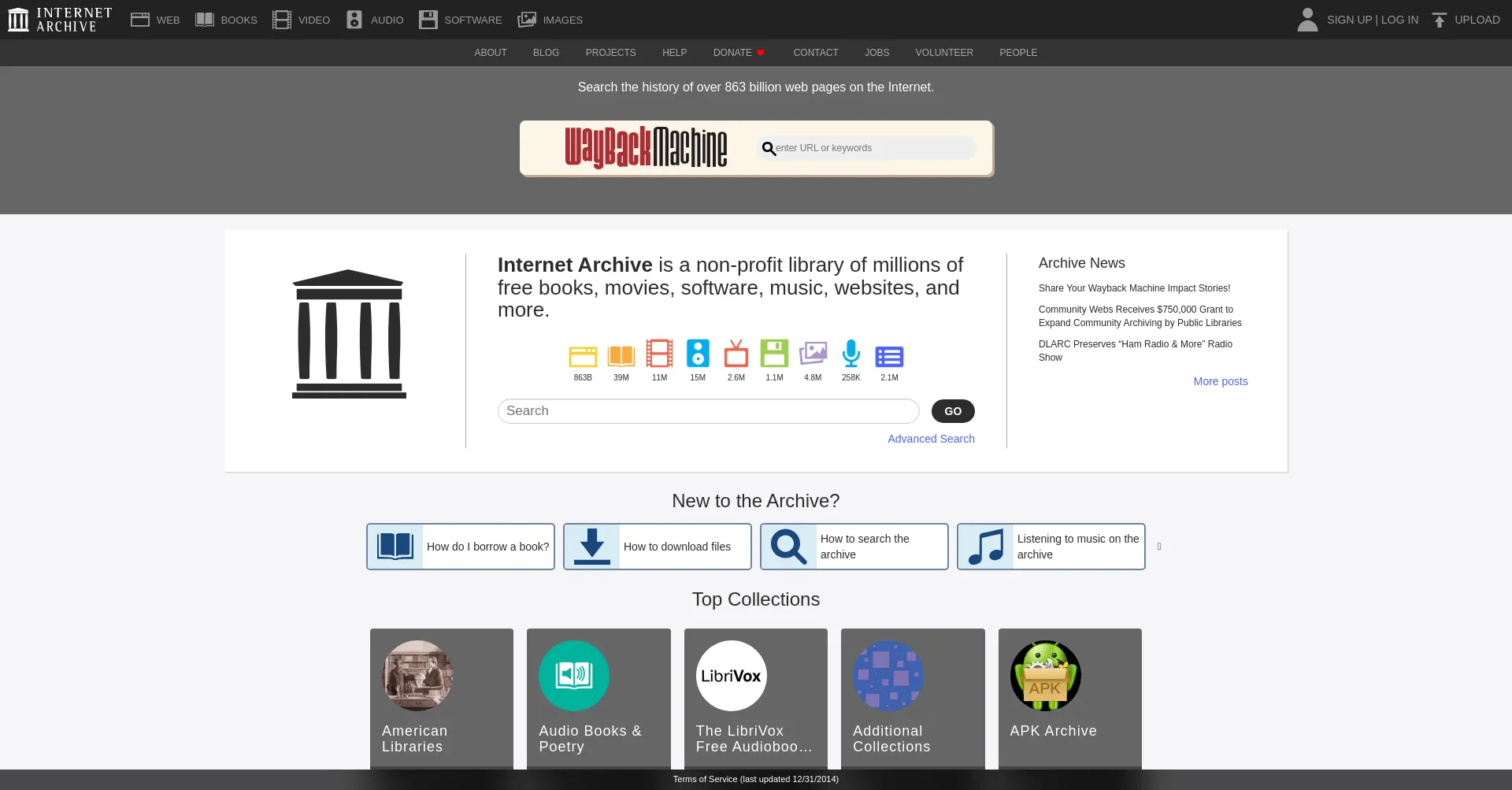Open the Books icon in the navbar

click(205, 20)
